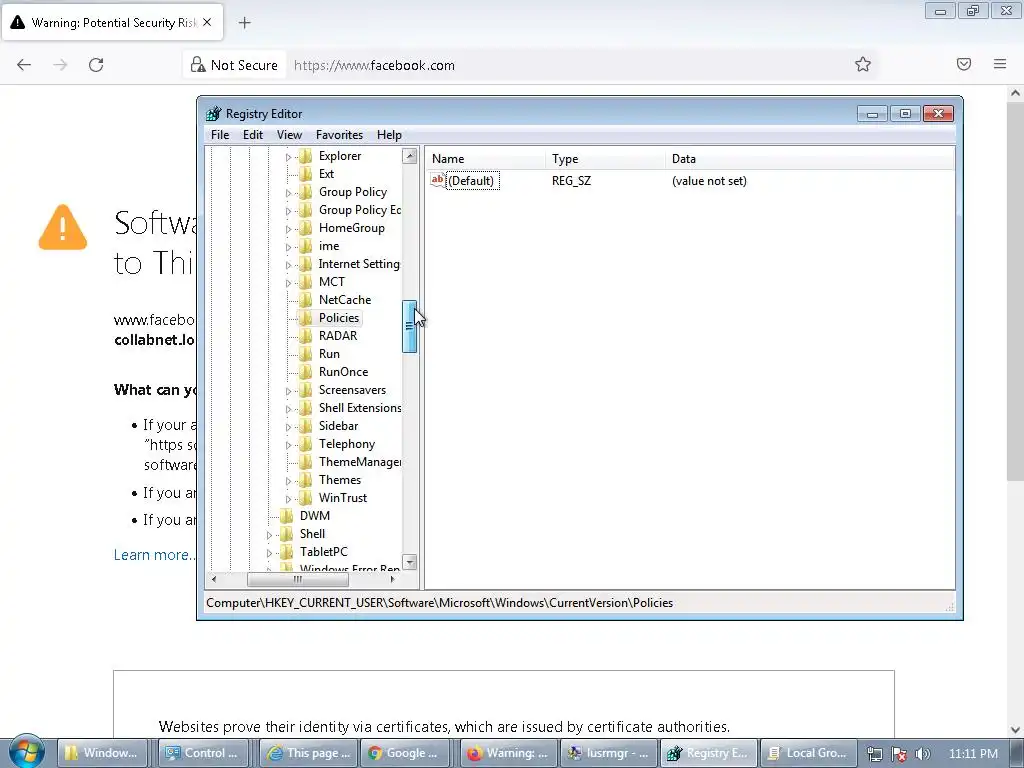
Task: Switch to the Local Group taskbar button
Action: tap(809, 753)
